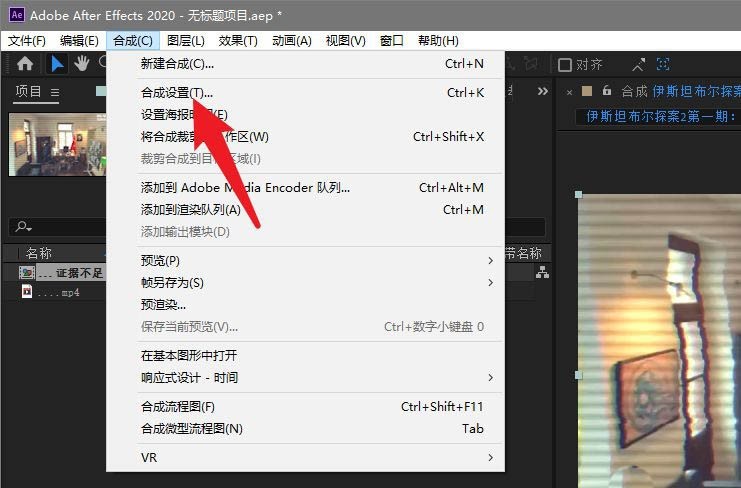
Task: Open the 效果(T) menu in menu bar
Action: coord(238,41)
